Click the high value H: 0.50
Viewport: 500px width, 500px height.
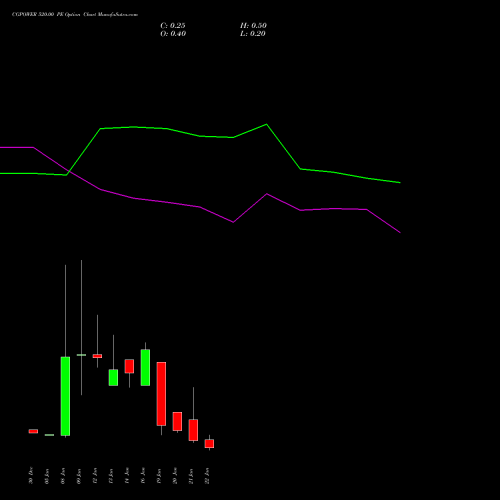point(253,26)
